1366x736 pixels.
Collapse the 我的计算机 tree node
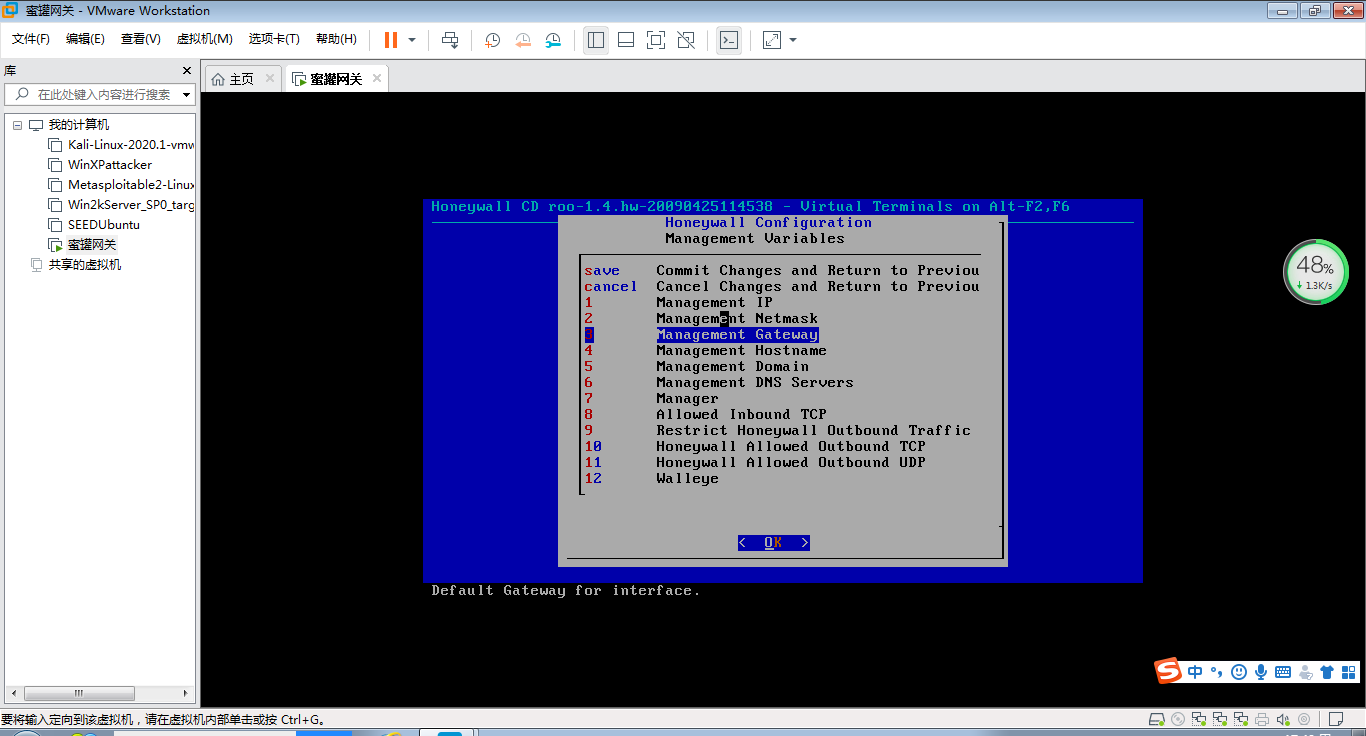click(x=17, y=125)
